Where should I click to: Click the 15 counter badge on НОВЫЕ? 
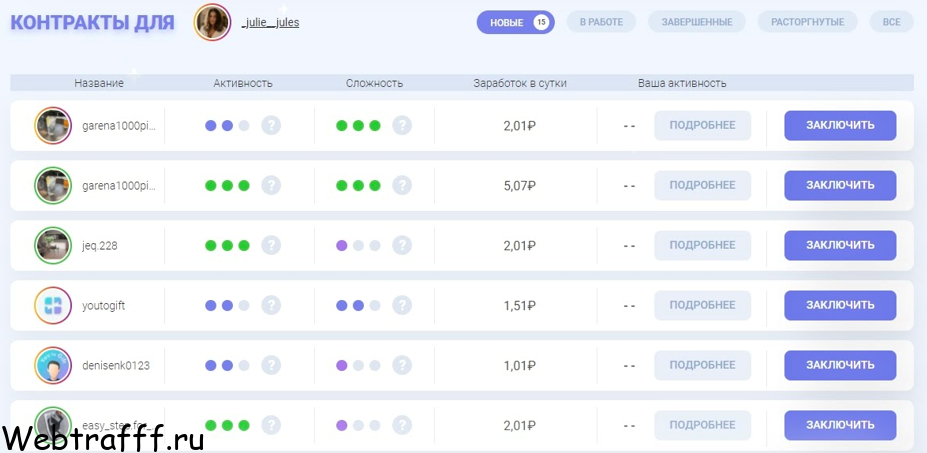(x=541, y=22)
